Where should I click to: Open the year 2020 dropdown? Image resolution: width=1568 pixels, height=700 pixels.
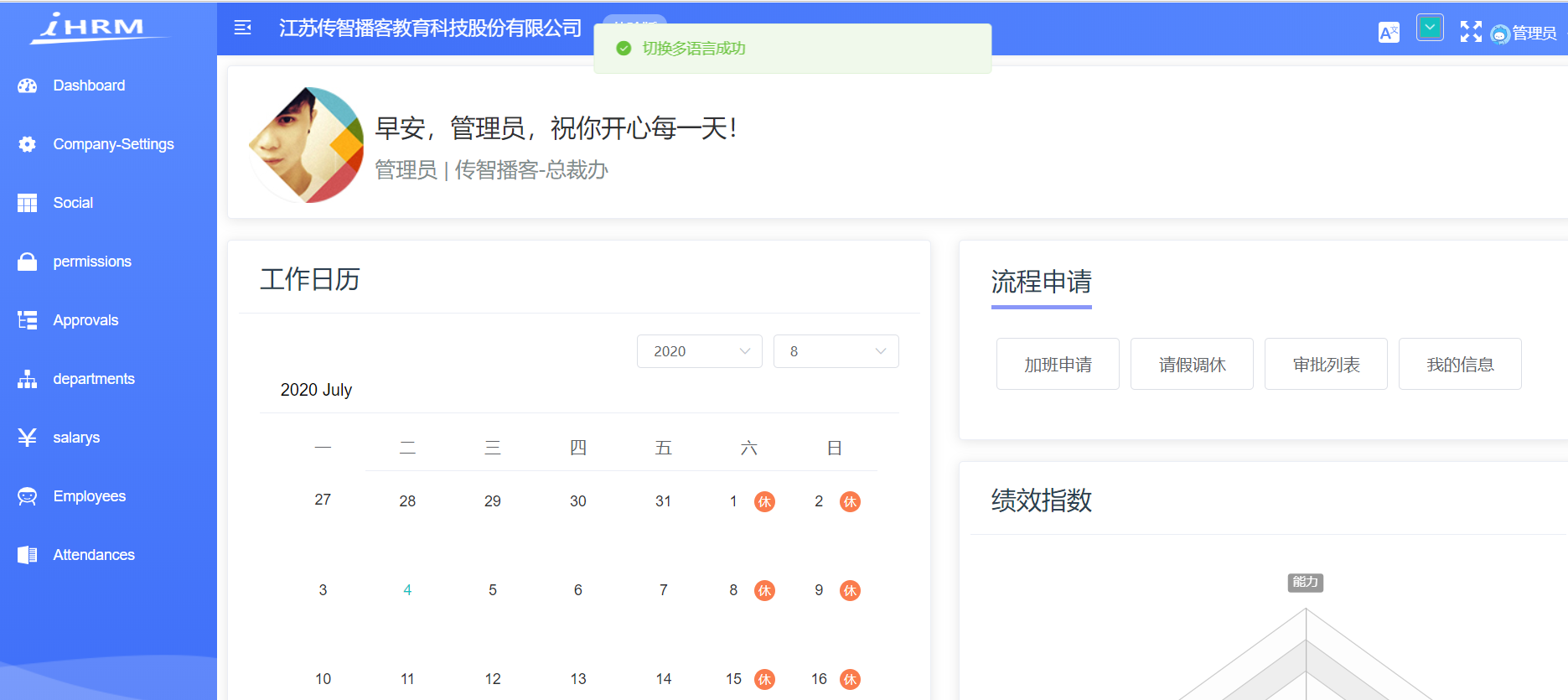tap(699, 351)
